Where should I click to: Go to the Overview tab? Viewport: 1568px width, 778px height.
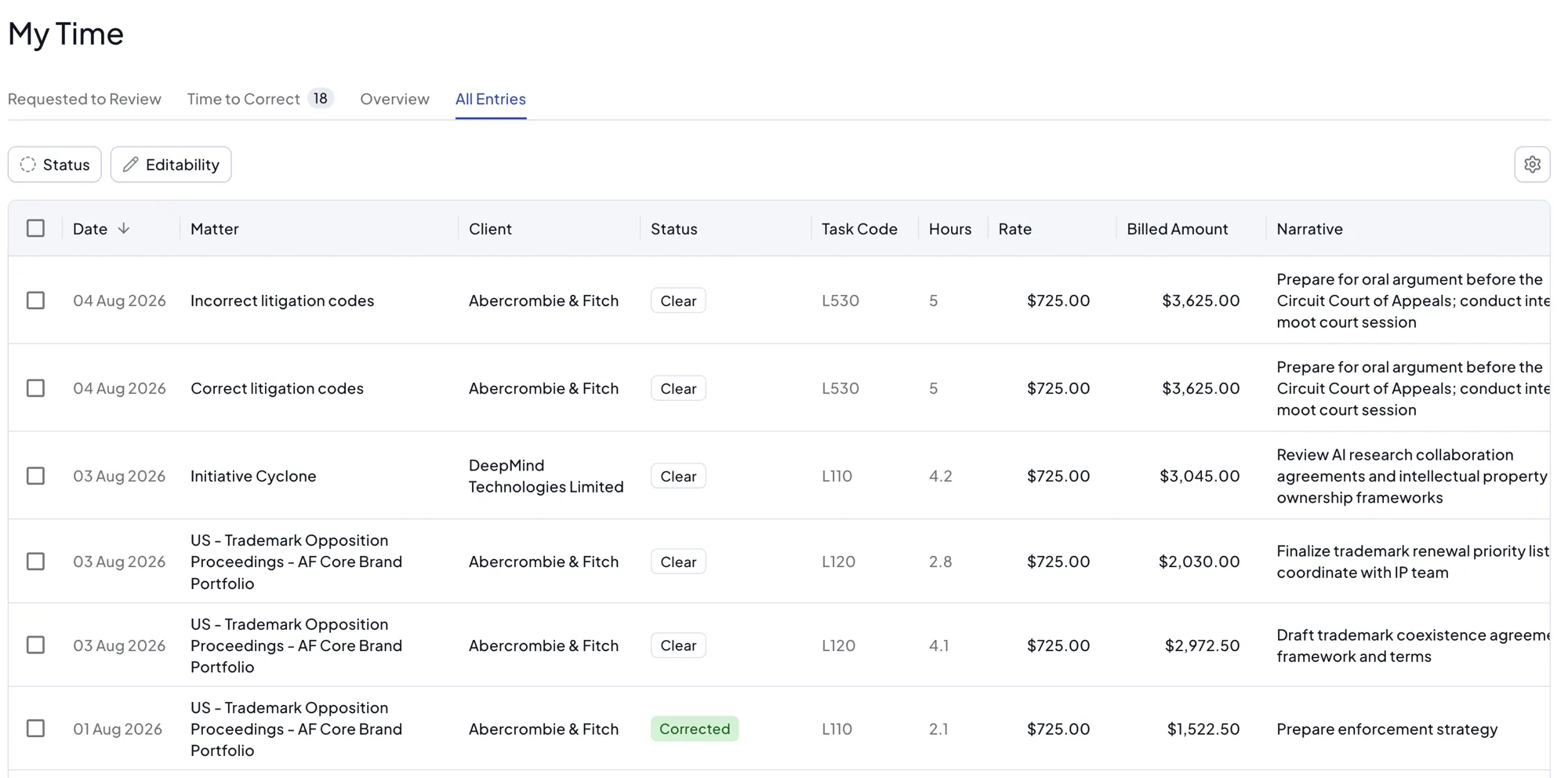click(x=394, y=99)
